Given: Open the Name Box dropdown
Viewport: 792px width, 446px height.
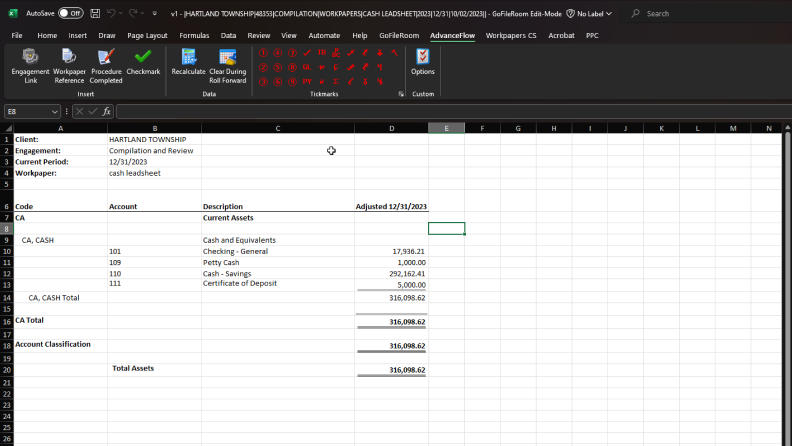Looking at the screenshot, I should [55, 112].
